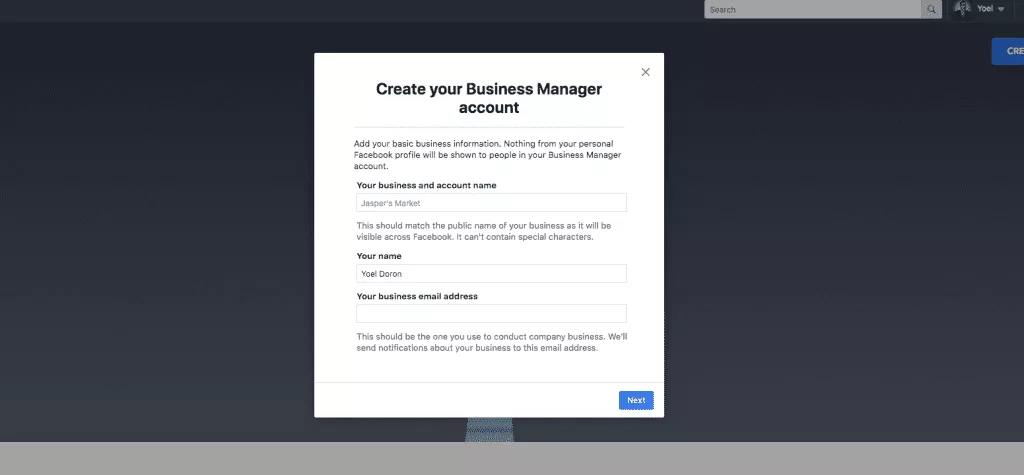Screen dimensions: 1024x475
Task: Click the note starting 'This should be the one you use'
Action: click(492, 342)
